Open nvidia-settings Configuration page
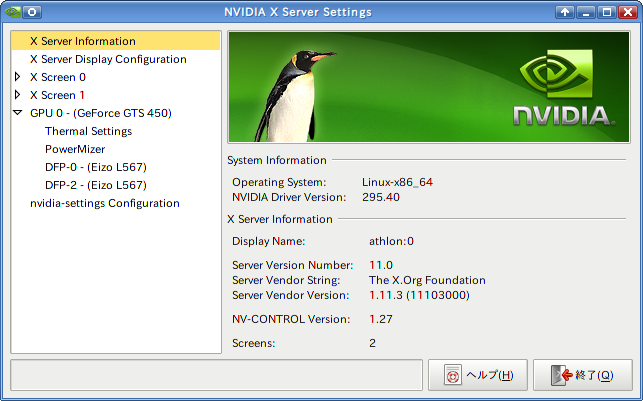Image resolution: width=643 pixels, height=401 pixels. (105, 203)
